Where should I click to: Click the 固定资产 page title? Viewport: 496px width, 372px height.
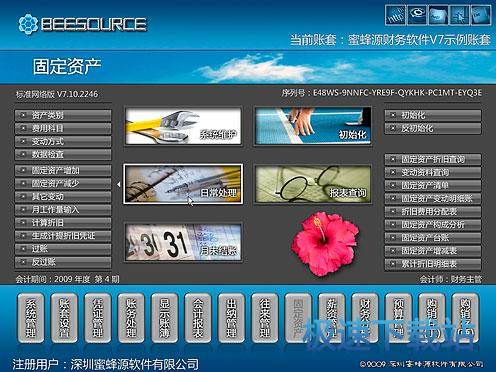tap(67, 66)
